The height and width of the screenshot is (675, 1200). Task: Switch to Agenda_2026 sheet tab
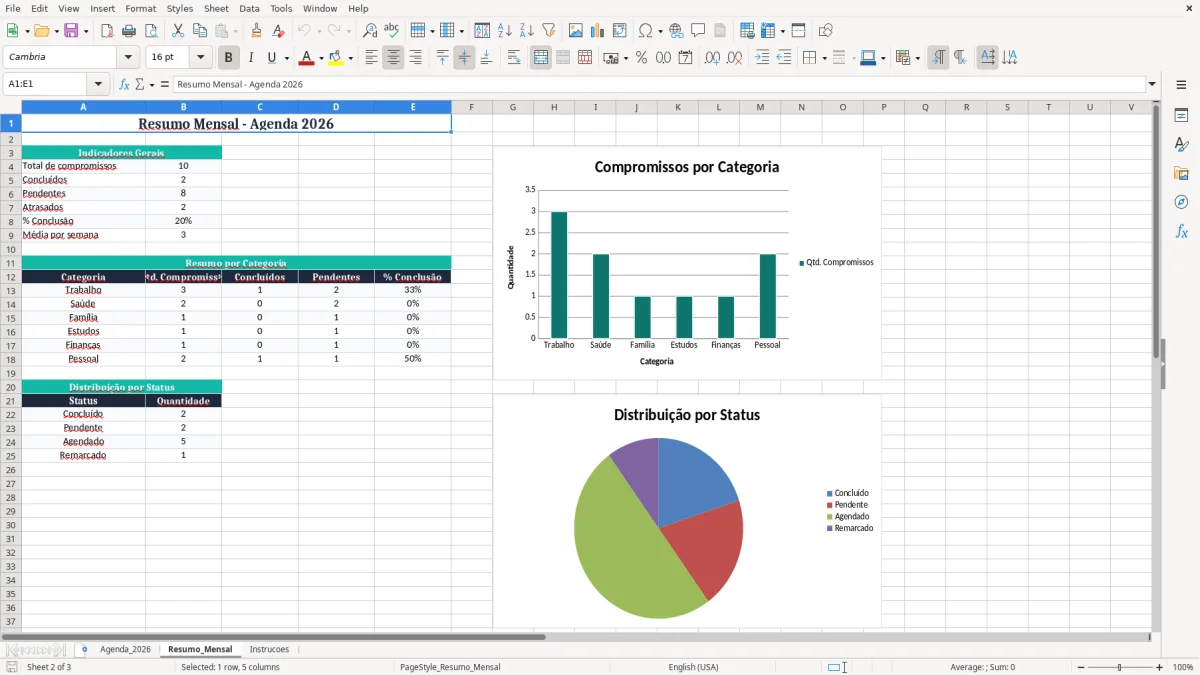point(125,649)
